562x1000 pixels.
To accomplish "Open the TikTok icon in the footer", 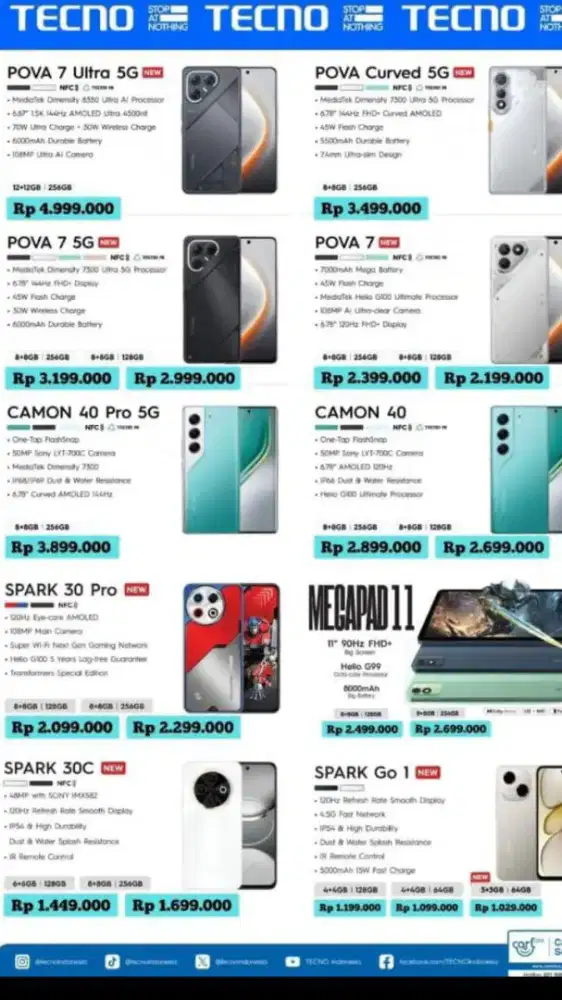I will (112, 961).
